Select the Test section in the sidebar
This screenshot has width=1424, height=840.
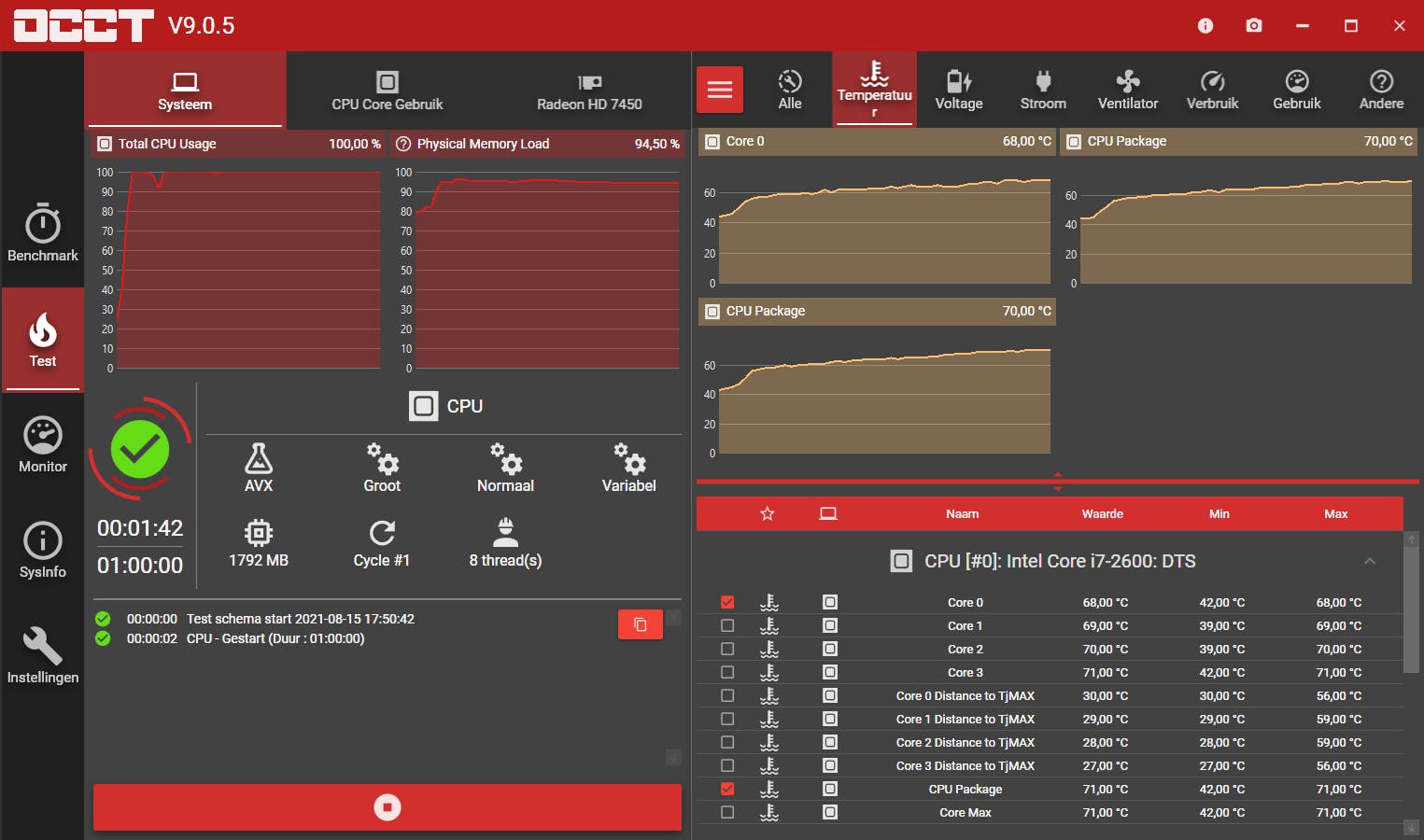click(x=42, y=340)
